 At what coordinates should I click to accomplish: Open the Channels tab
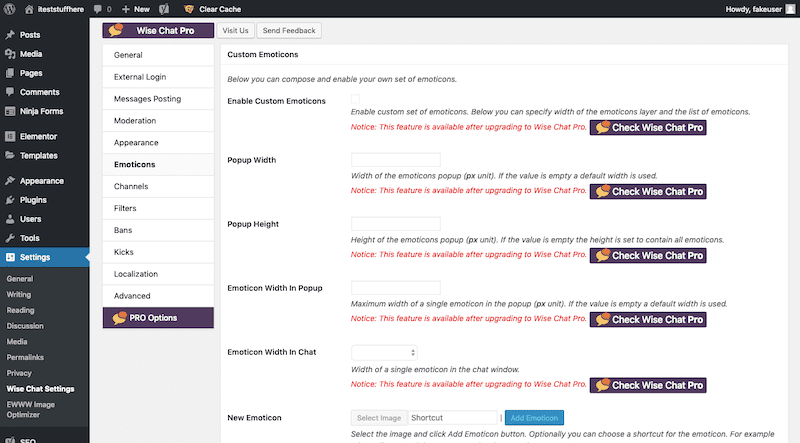click(158, 186)
